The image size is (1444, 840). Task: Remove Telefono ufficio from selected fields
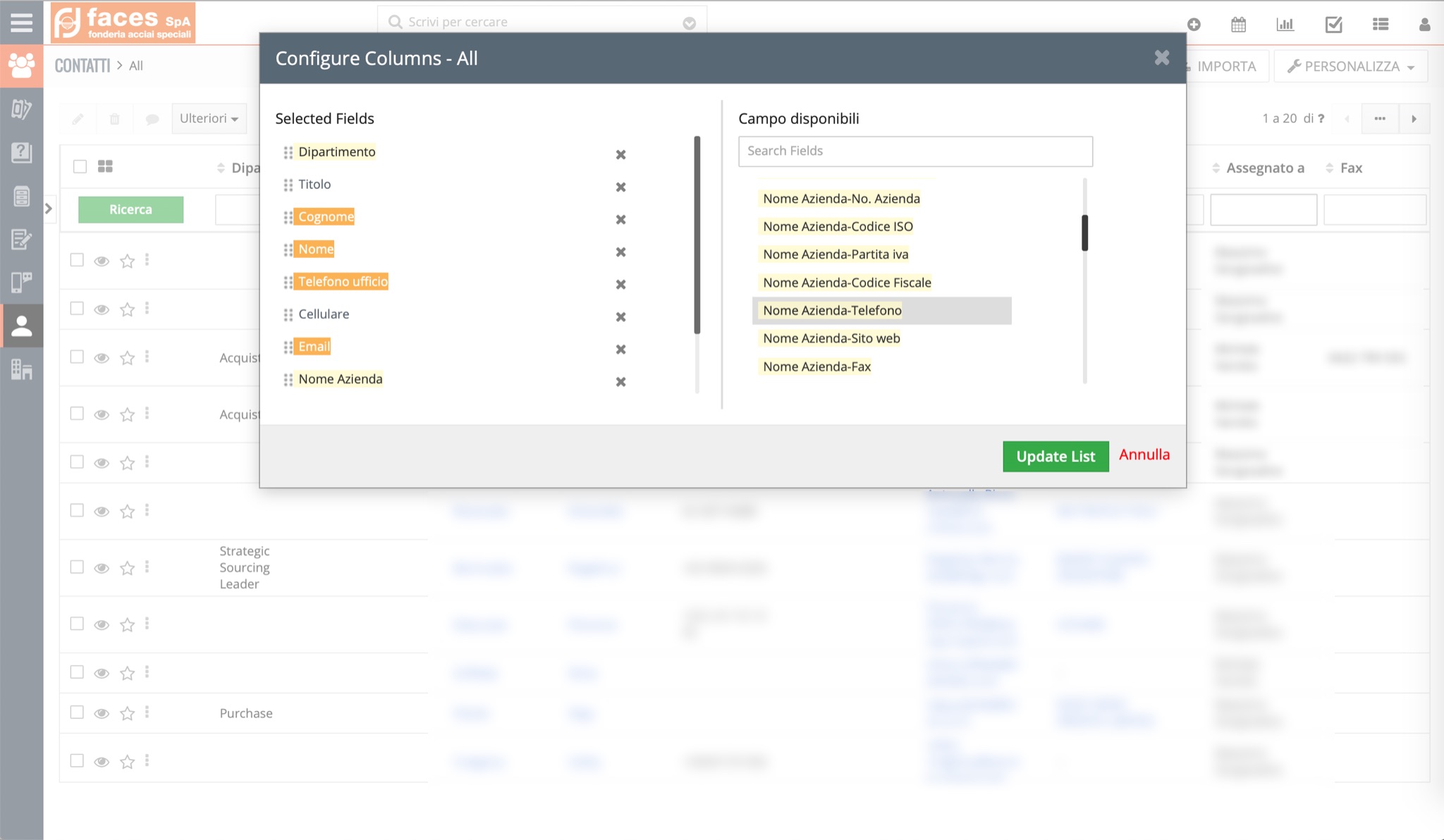coord(620,284)
